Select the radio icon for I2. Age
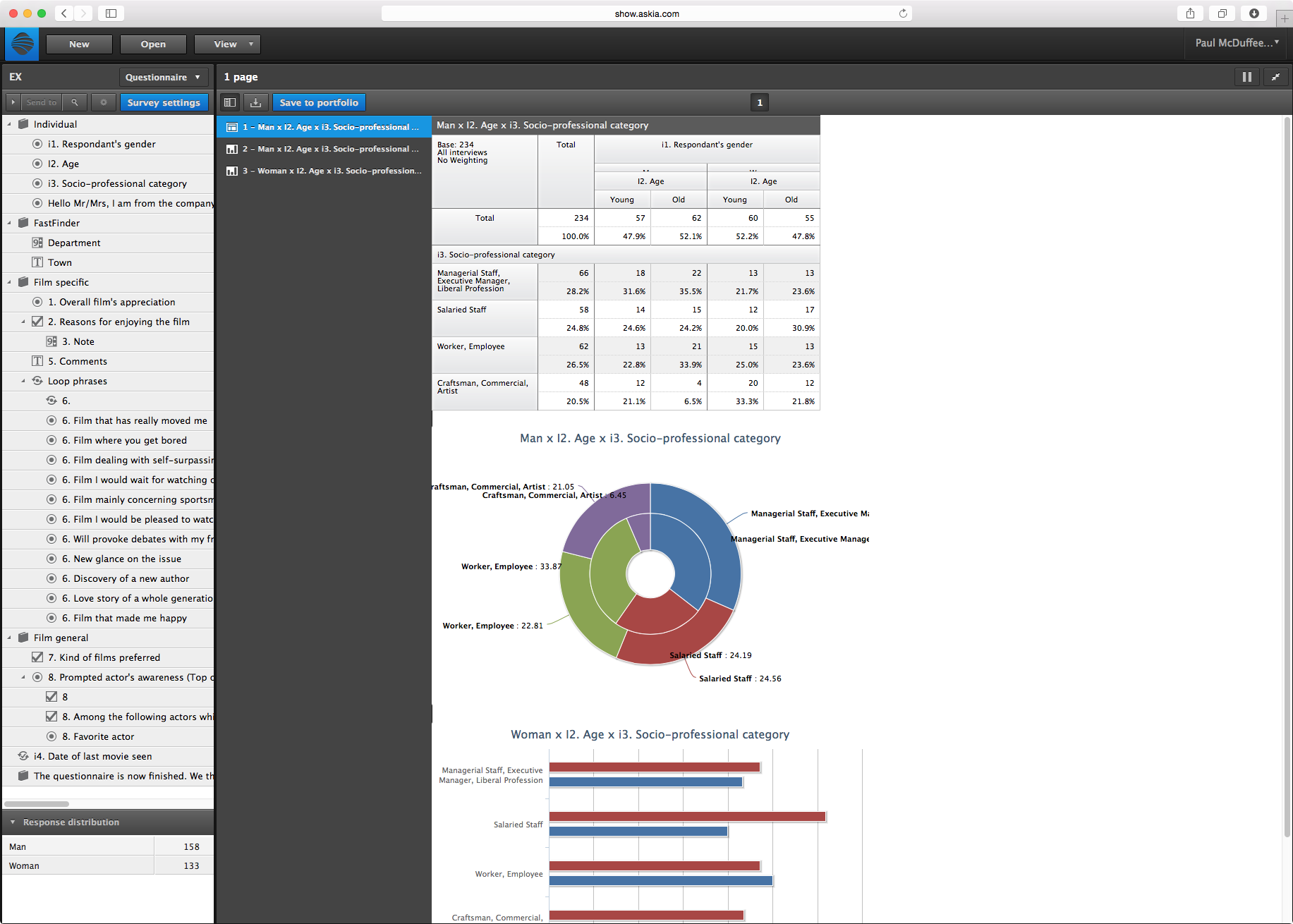Viewport: 1293px width, 924px height. (38, 164)
